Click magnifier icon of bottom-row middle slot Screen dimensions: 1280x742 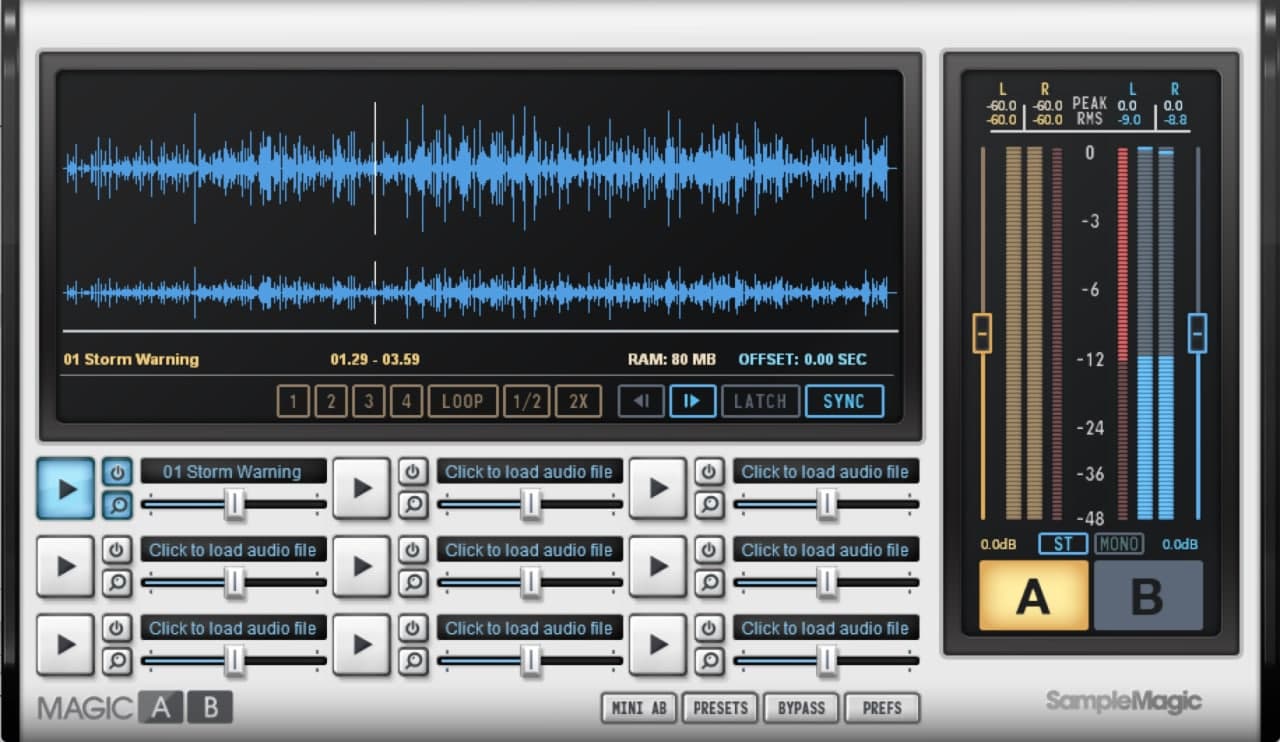coord(413,660)
